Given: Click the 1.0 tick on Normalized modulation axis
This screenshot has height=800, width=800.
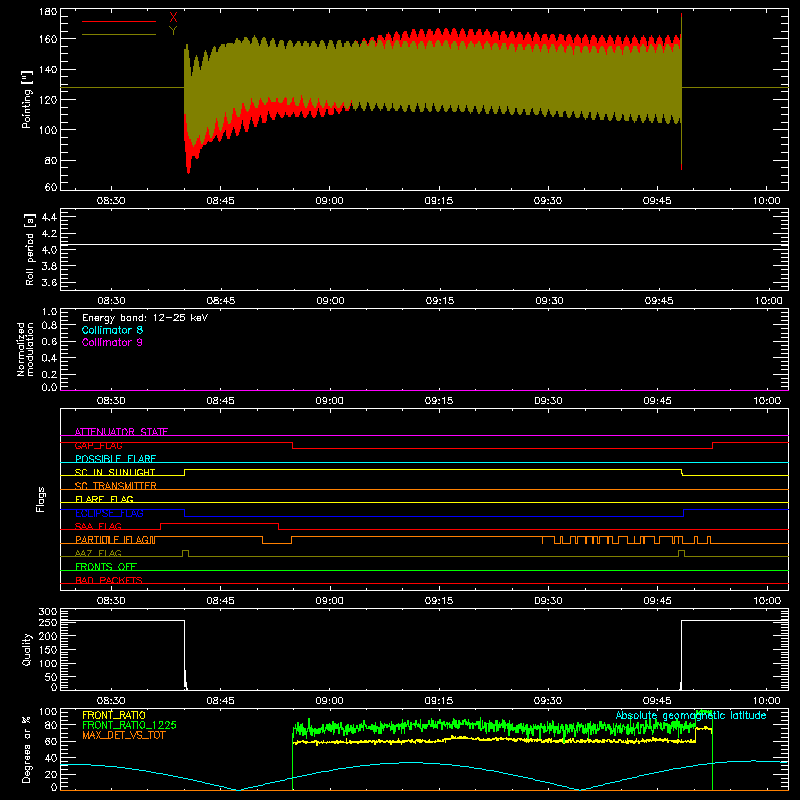Looking at the screenshot, I should coord(49,312).
